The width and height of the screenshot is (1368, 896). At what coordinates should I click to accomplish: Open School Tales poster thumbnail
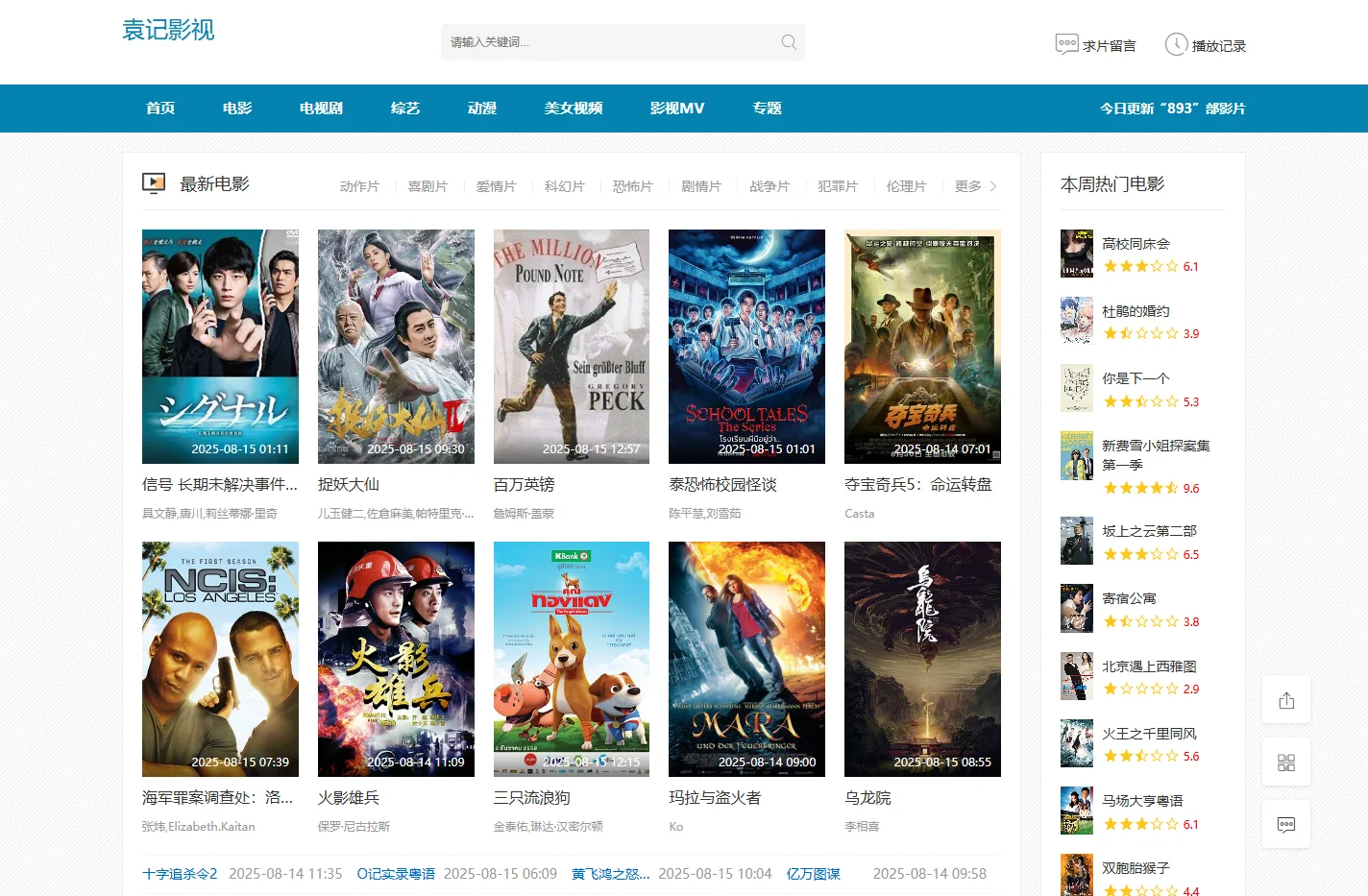(746, 347)
